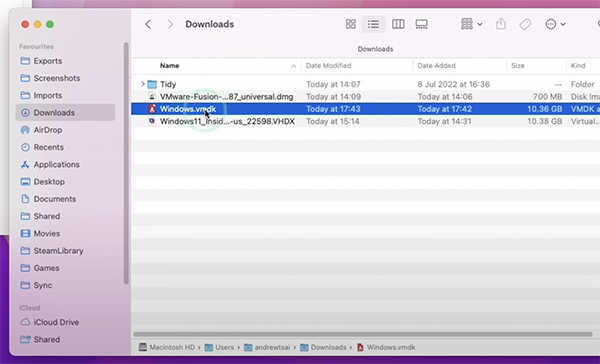Viewport: 600px width, 364px height.
Task: Select Downloads in the sidebar
Action: (65, 113)
